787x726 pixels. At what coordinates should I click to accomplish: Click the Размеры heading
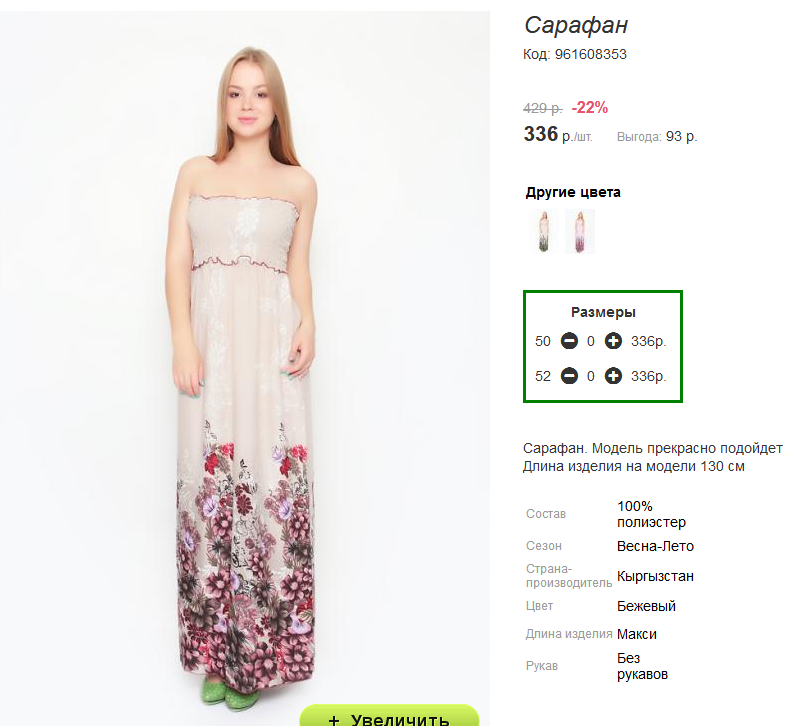coord(603,312)
